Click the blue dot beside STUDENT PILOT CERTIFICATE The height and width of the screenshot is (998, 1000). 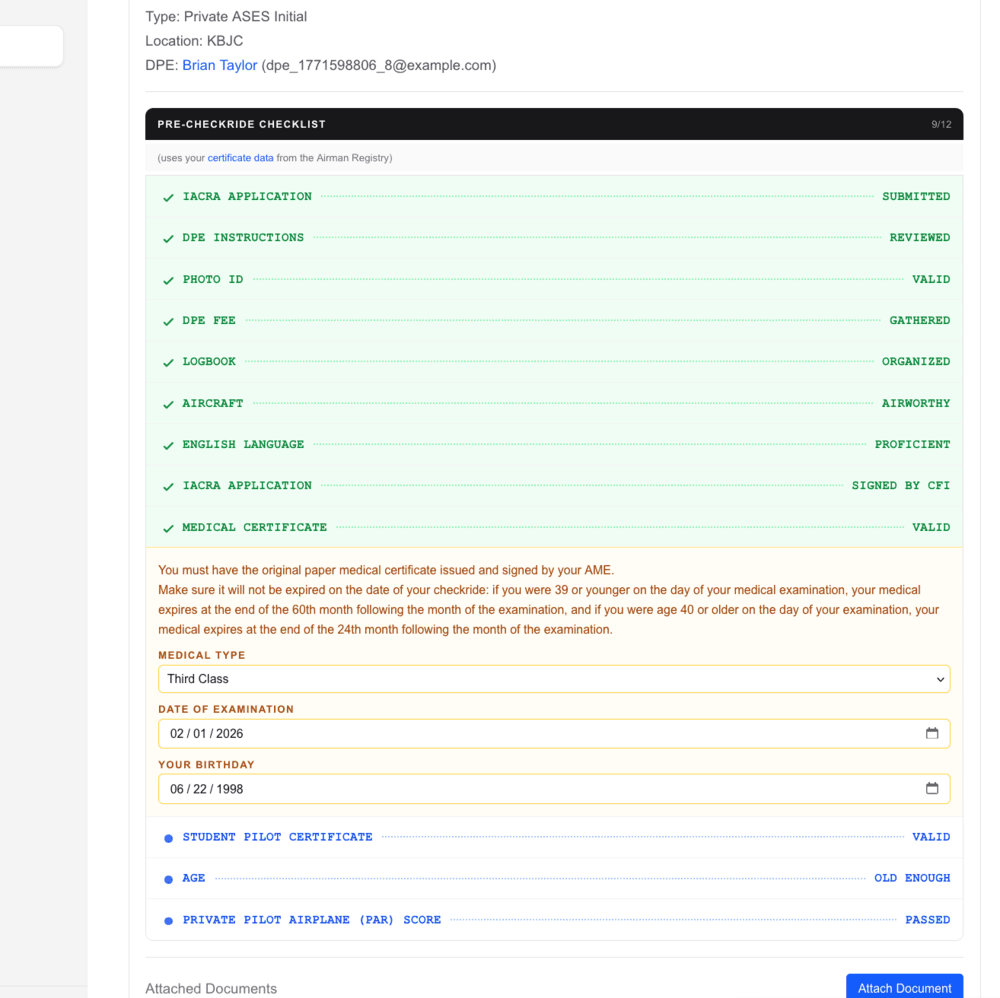click(168, 837)
